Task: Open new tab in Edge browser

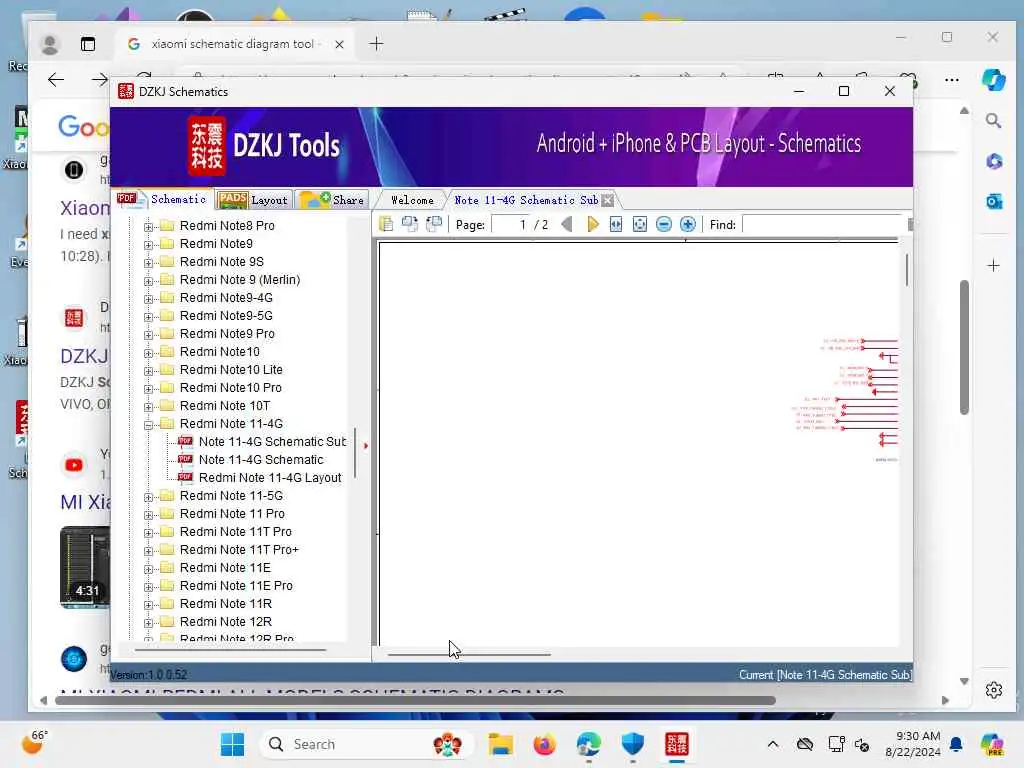Action: click(x=376, y=44)
